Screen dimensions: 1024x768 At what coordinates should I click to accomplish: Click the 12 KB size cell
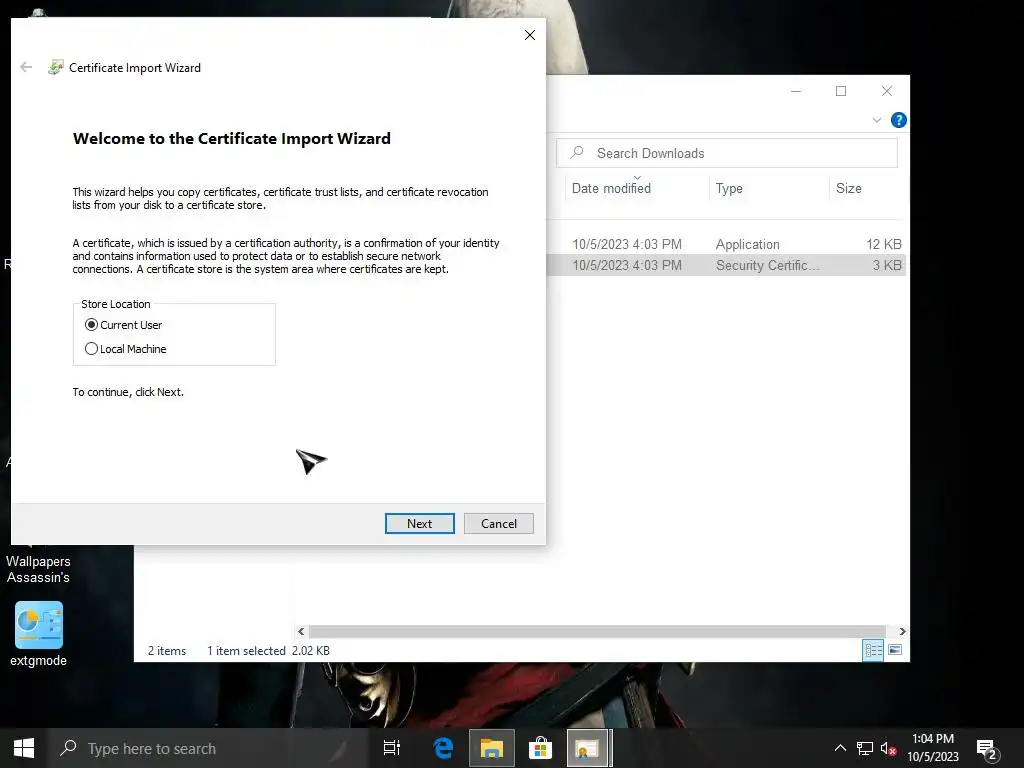(x=884, y=244)
